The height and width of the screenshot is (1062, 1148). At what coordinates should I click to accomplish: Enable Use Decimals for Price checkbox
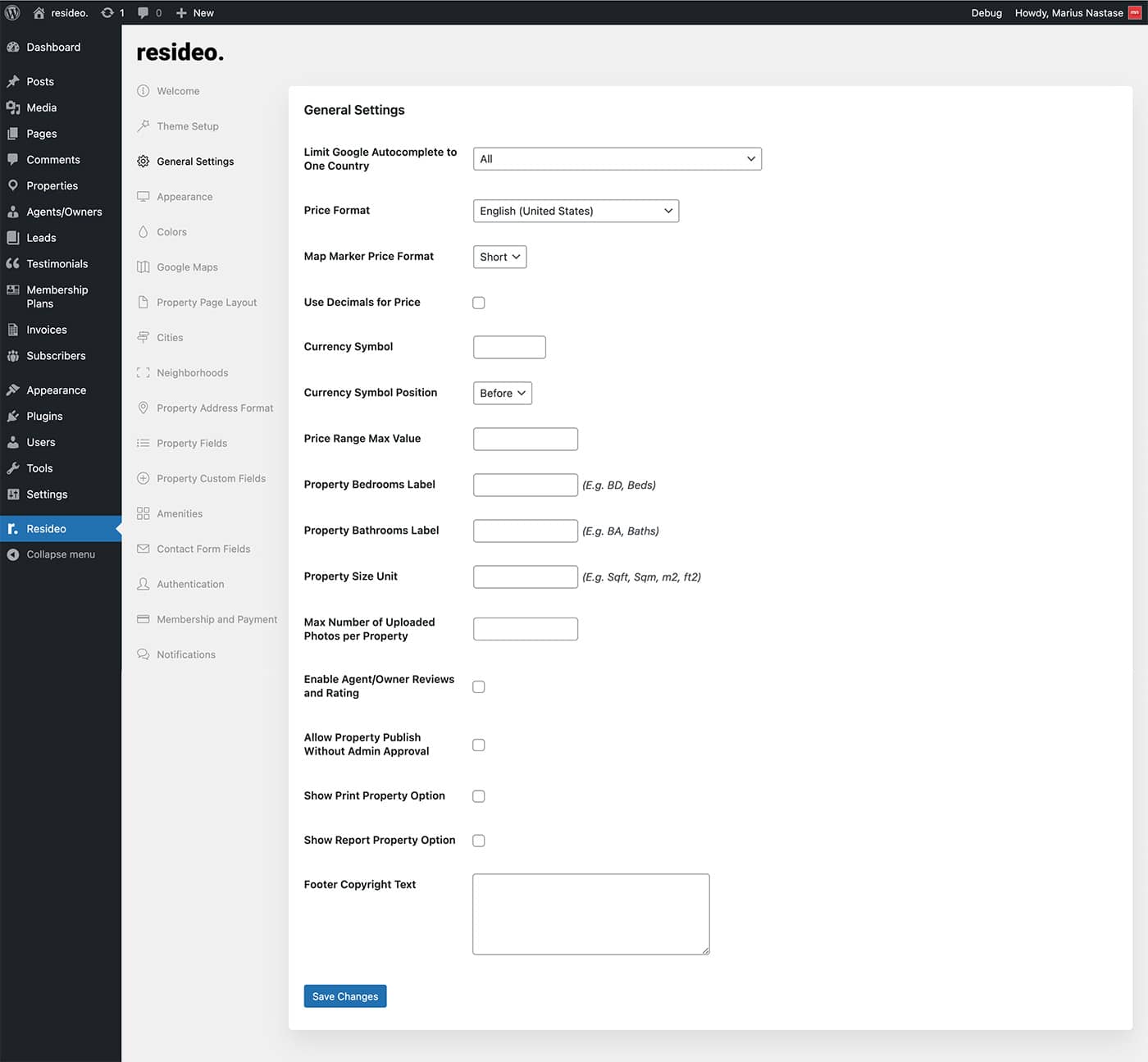pyautogui.click(x=479, y=303)
